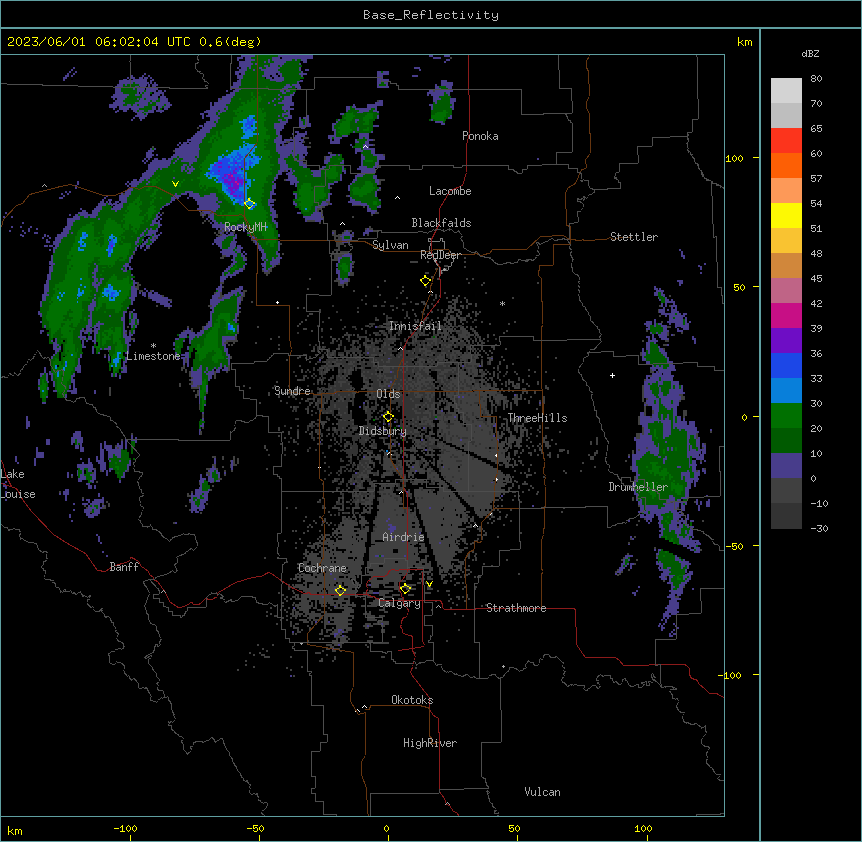Select the bright green 30 dBZ legend swatch

(786, 416)
